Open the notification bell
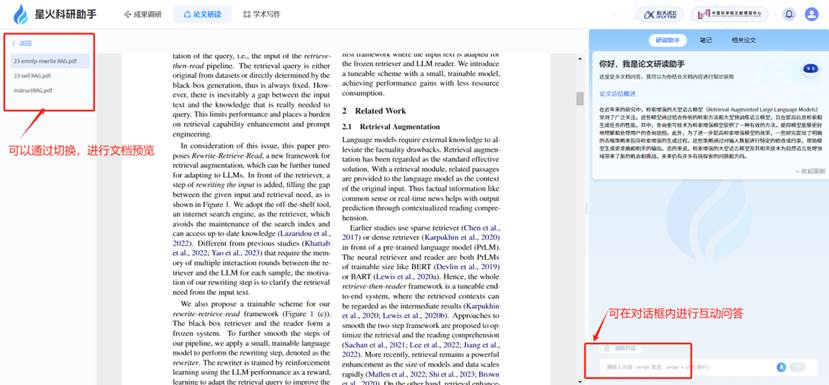This screenshot has width=829, height=385. (789, 14)
